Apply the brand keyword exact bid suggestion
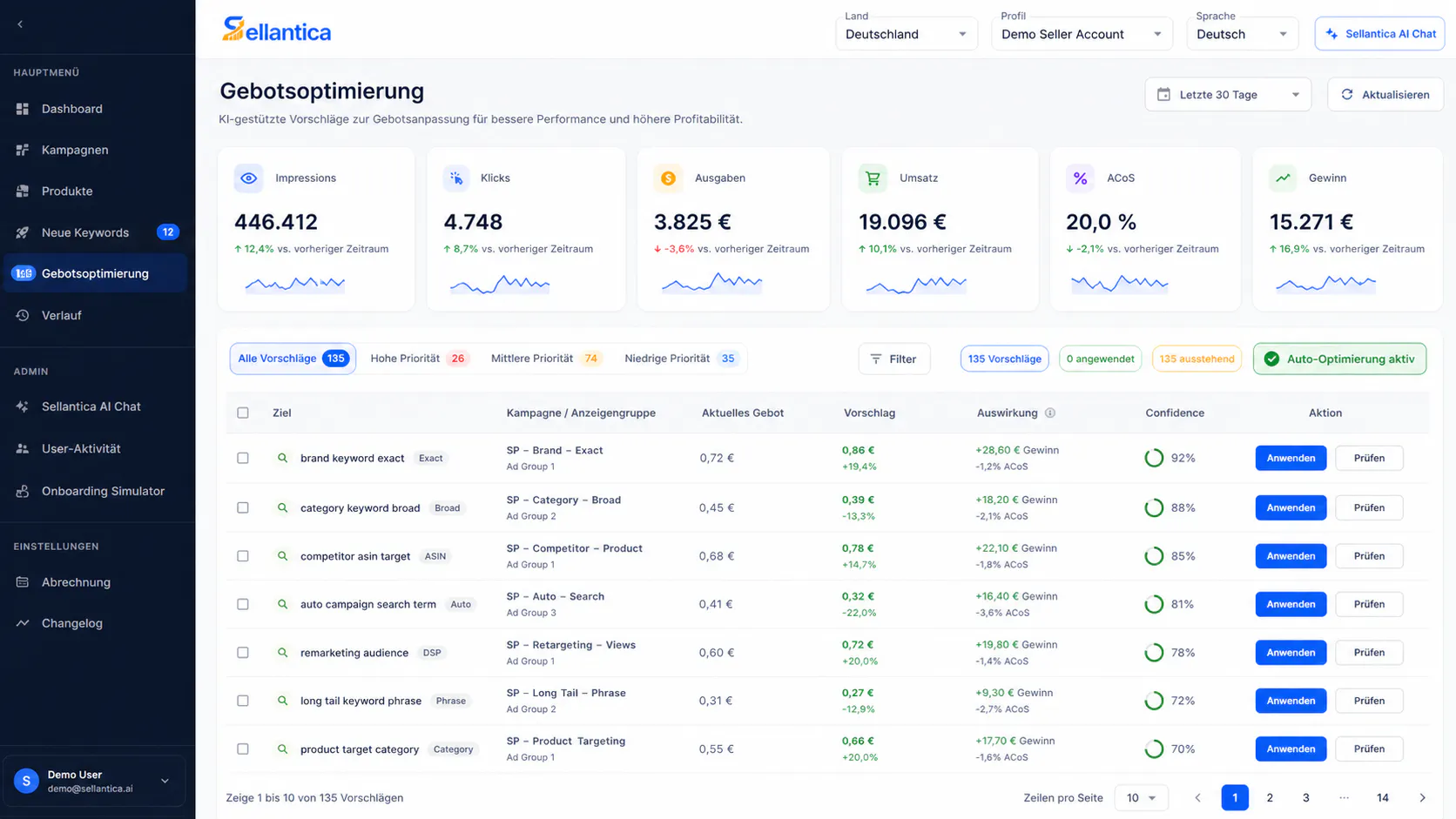 coord(1291,458)
